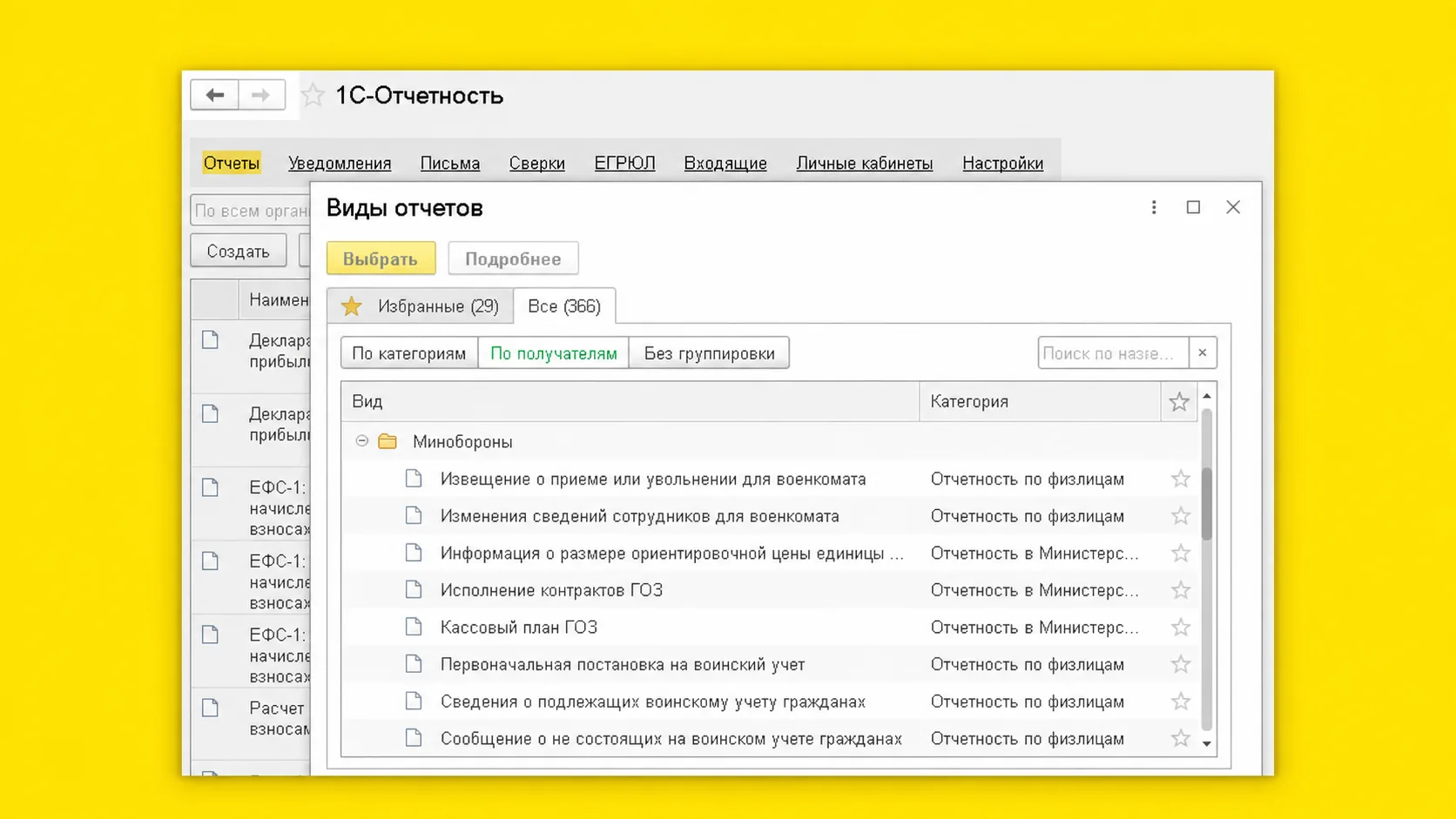Star 'Сведения о подлежащих воинскому учету гражданах'
Screen dimensions: 1456x819
(1181, 702)
